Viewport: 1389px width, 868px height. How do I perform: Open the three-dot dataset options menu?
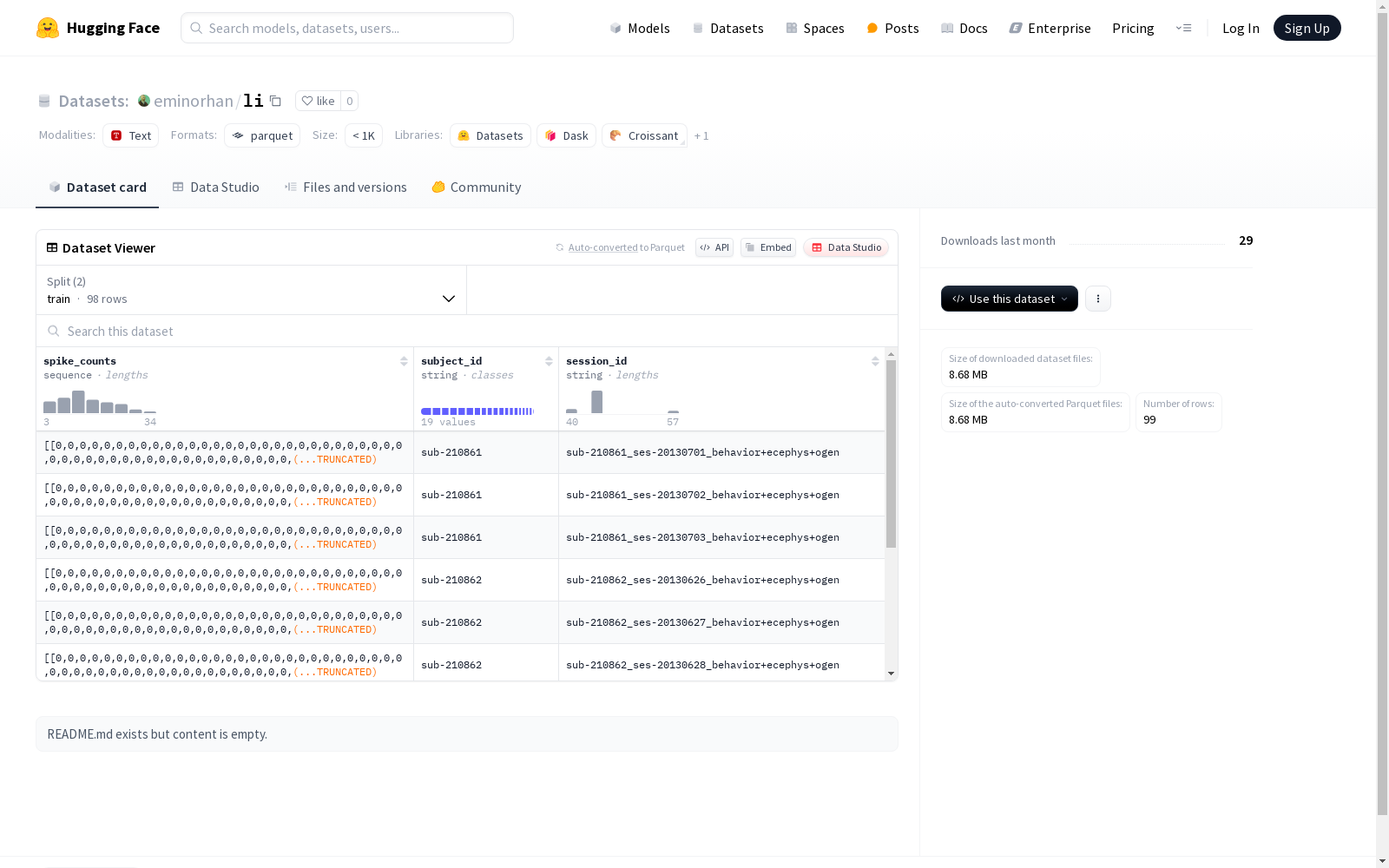pyautogui.click(x=1098, y=299)
